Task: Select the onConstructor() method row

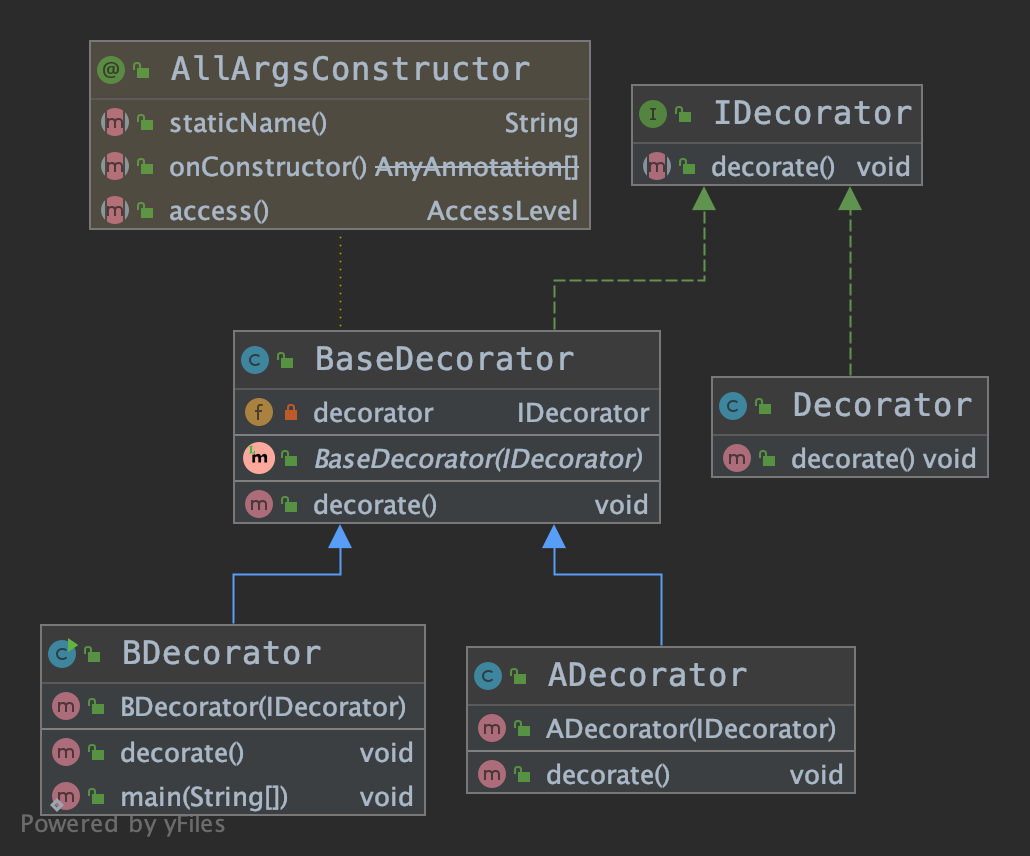Action: click(340, 167)
